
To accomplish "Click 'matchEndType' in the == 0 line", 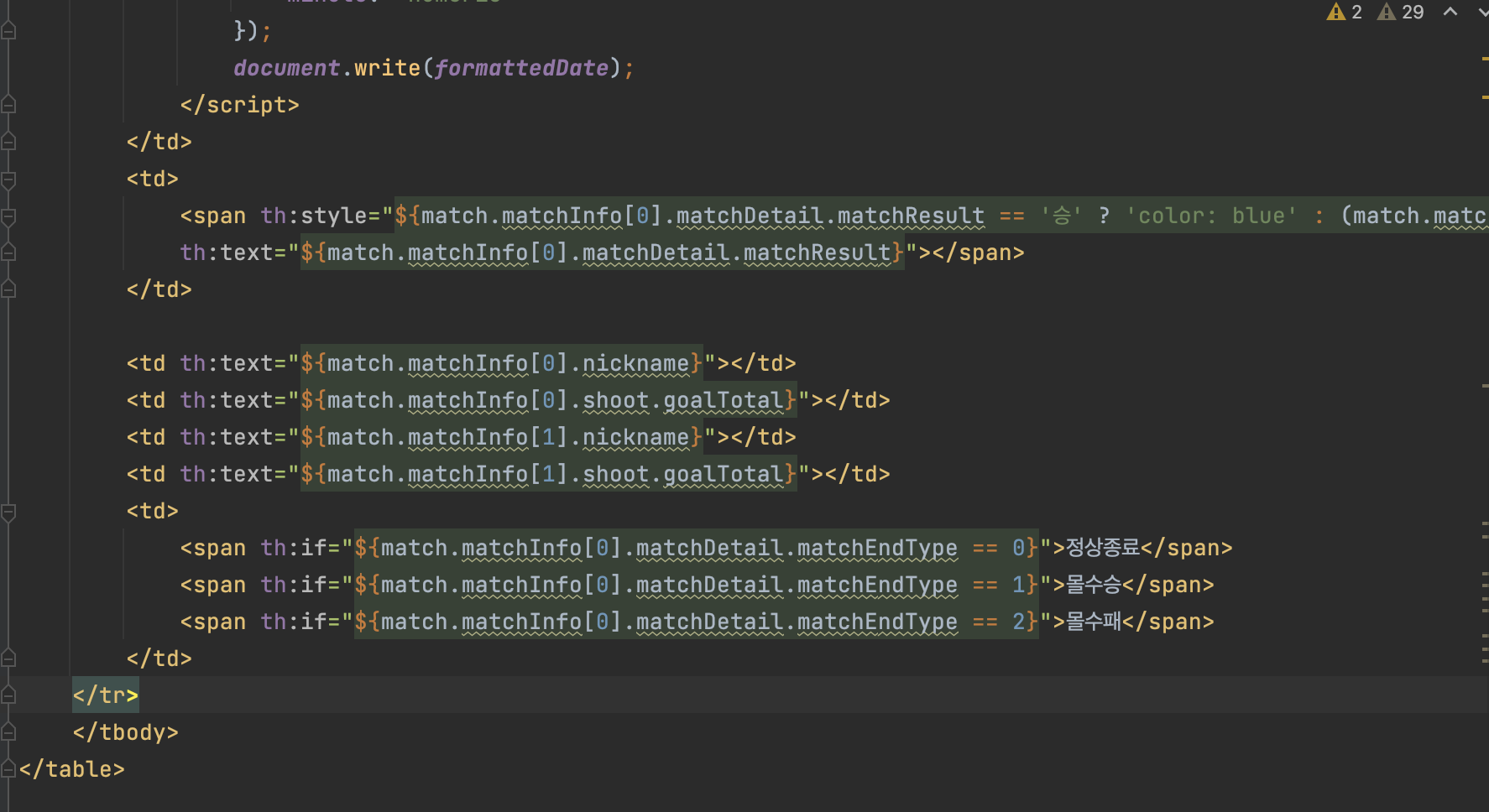I will click(877, 548).
